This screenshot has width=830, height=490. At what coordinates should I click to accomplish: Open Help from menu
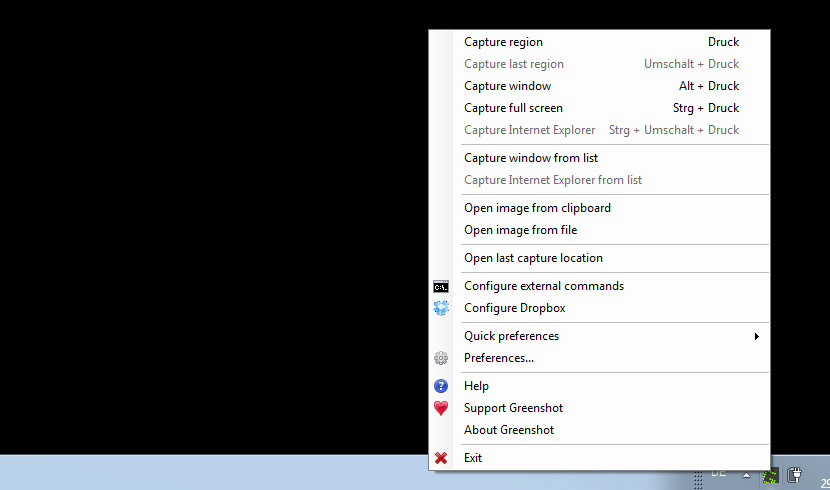pos(599,386)
